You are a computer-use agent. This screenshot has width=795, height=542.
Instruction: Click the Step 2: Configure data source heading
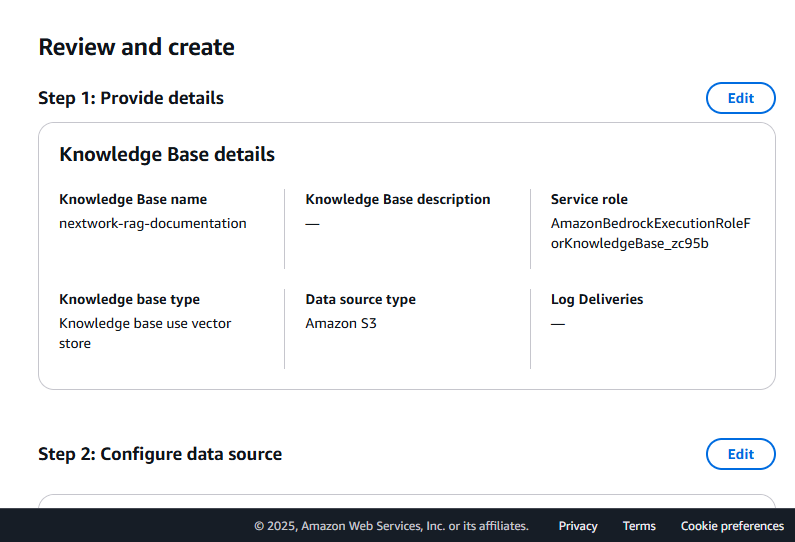pos(160,454)
